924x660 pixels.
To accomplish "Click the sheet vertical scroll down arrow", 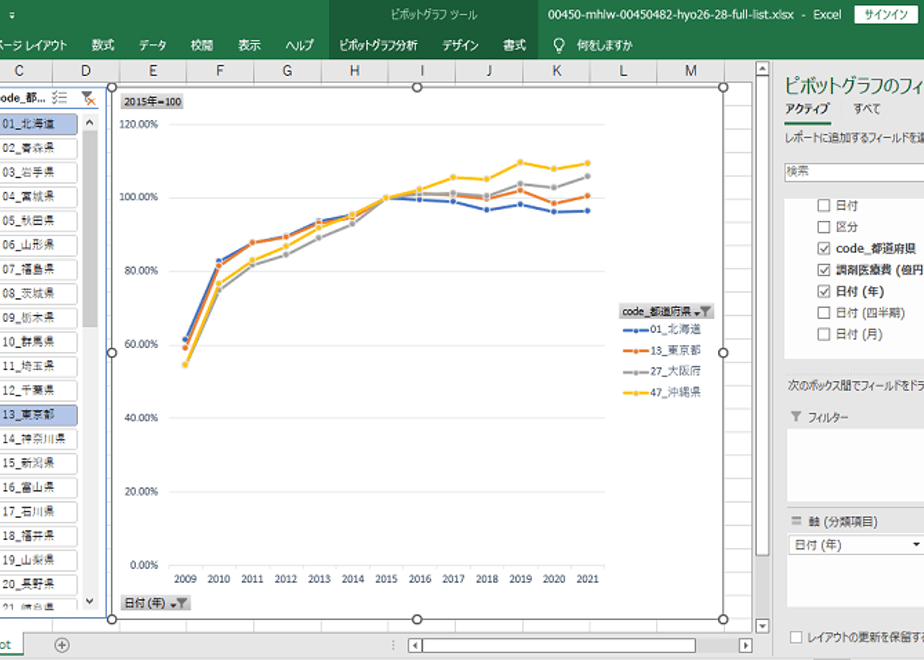I will (762, 626).
